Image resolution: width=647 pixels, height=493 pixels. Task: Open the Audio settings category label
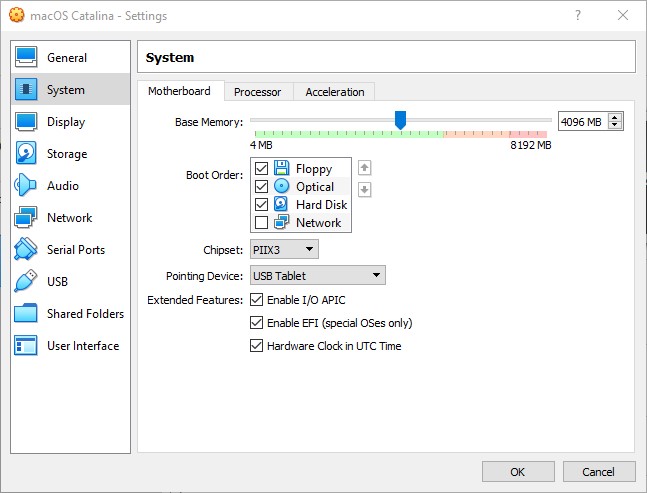(x=63, y=186)
